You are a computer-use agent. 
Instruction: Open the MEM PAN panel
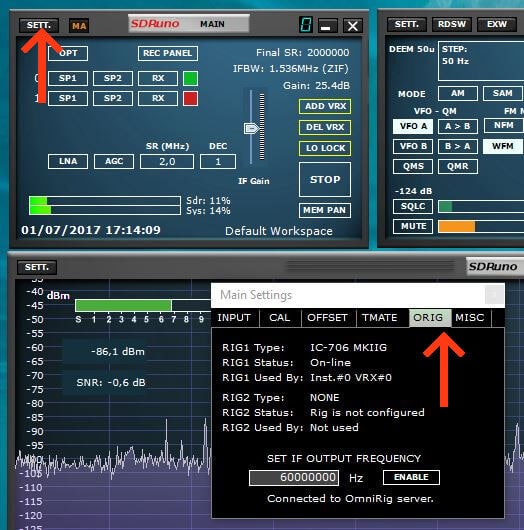coord(325,210)
